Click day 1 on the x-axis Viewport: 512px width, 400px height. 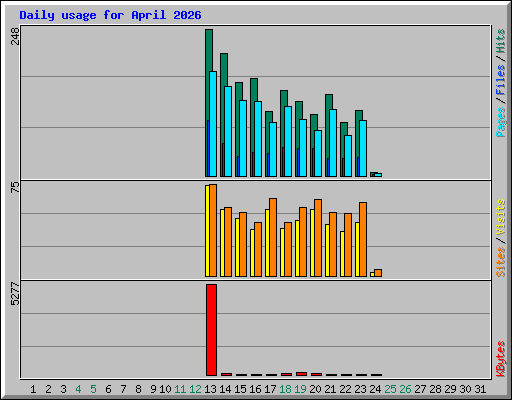tap(33, 389)
